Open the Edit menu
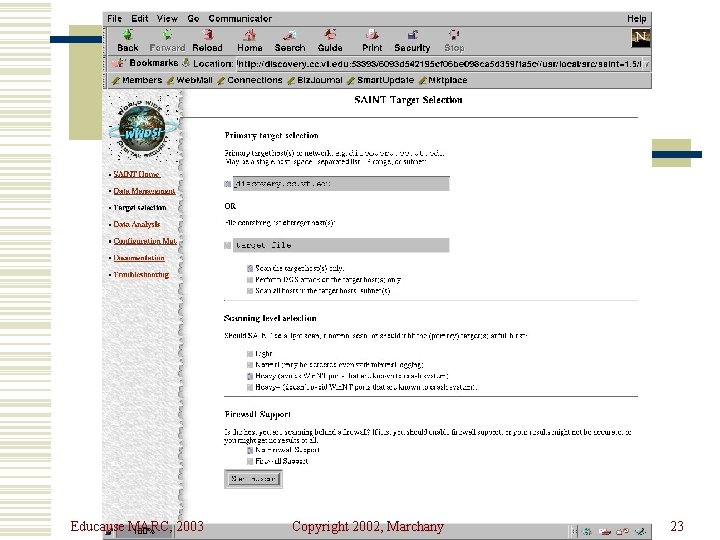The width and height of the screenshot is (720, 540). tap(140, 18)
